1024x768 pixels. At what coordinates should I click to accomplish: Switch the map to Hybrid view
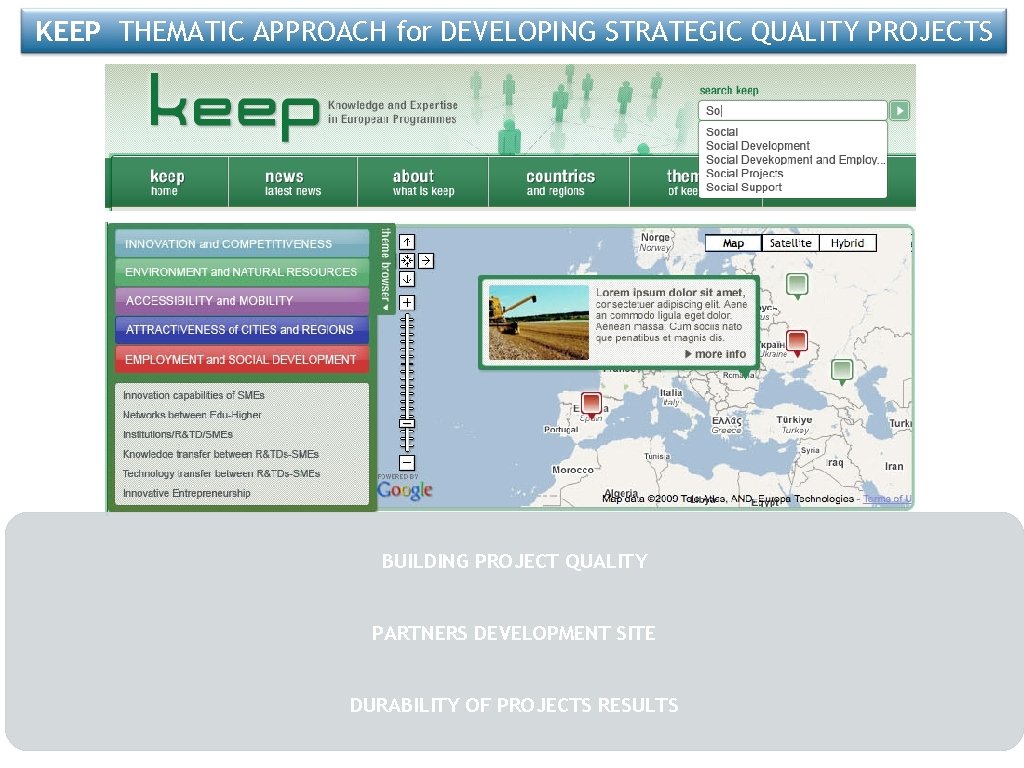(848, 243)
